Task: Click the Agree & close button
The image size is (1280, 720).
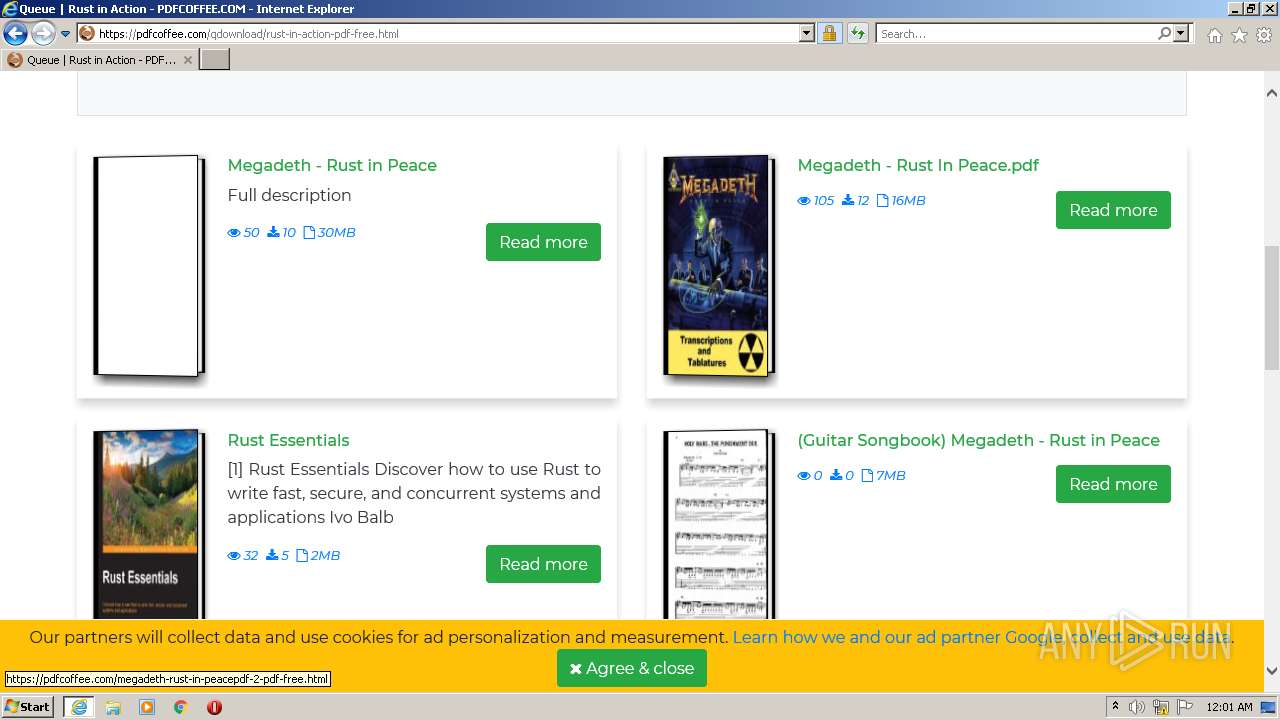Action: (x=632, y=668)
